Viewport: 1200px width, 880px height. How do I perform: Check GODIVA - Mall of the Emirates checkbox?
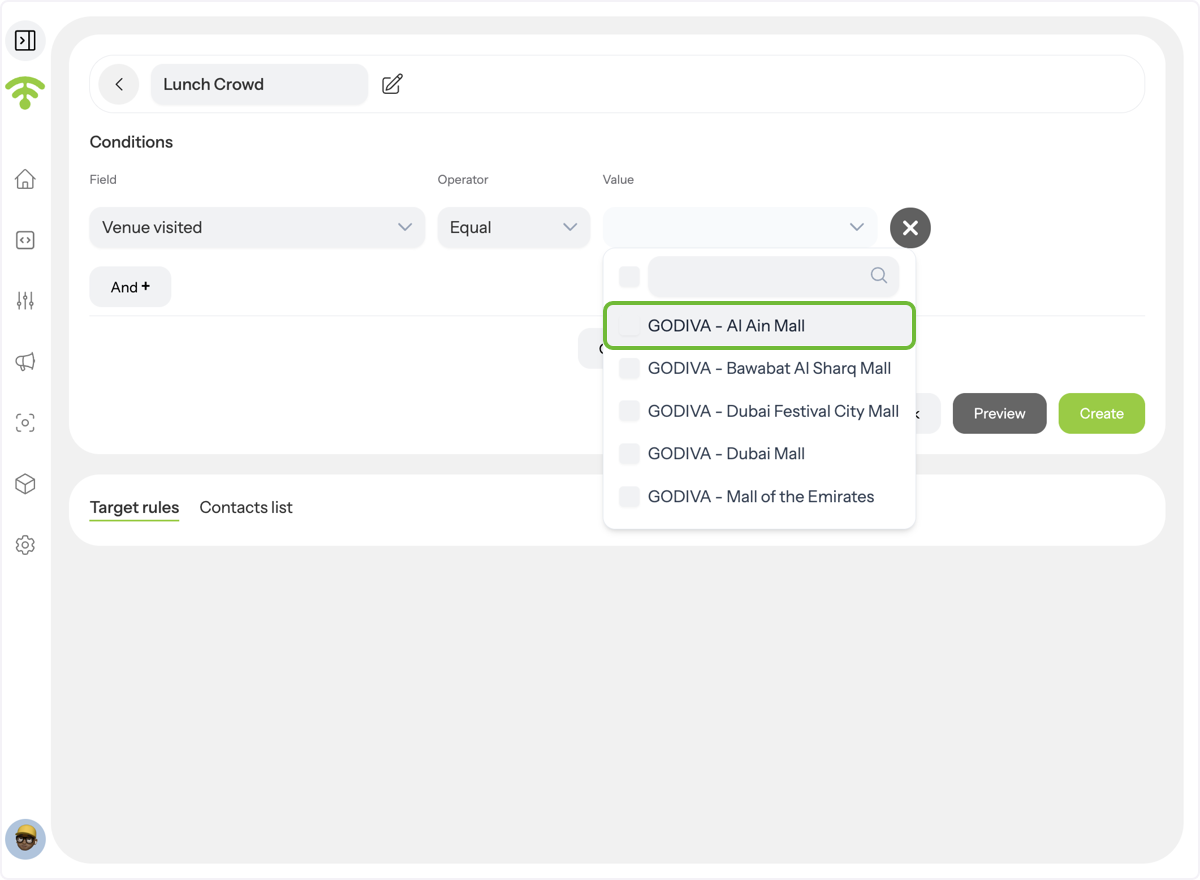(629, 497)
